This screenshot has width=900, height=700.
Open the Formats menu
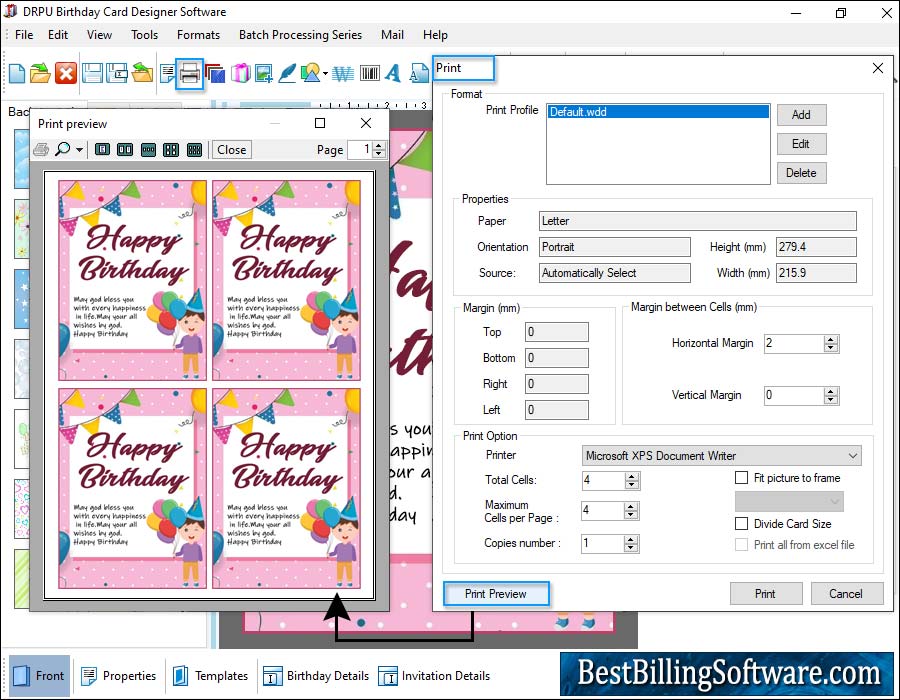coord(198,35)
